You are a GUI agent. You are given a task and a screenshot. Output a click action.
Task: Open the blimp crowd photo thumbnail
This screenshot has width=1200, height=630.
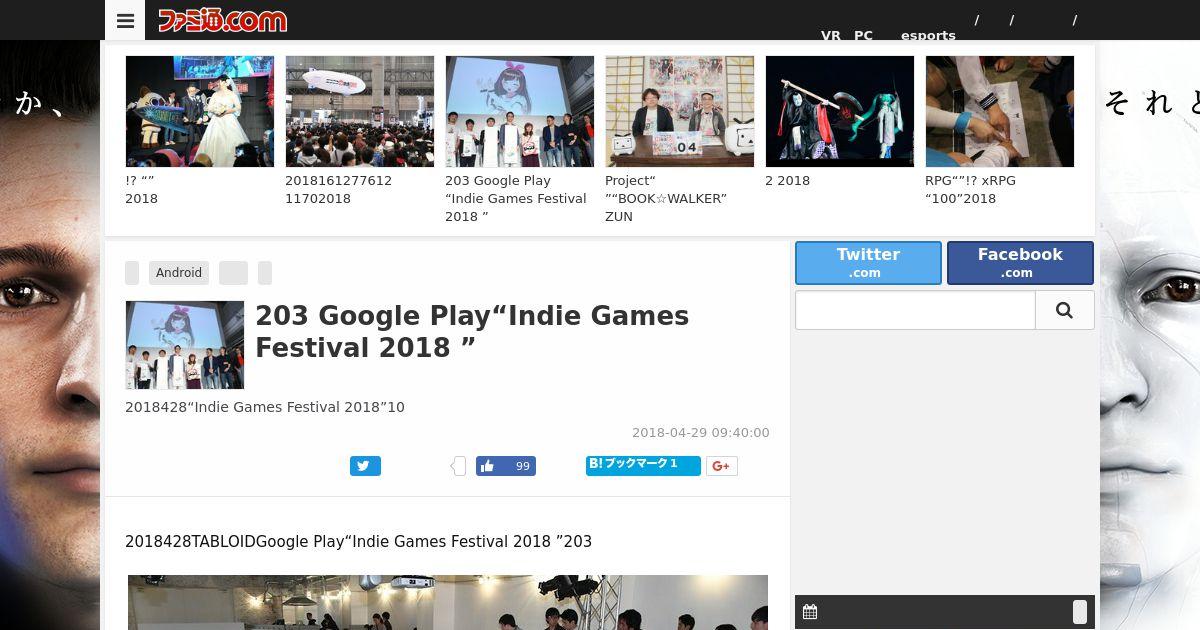359,111
